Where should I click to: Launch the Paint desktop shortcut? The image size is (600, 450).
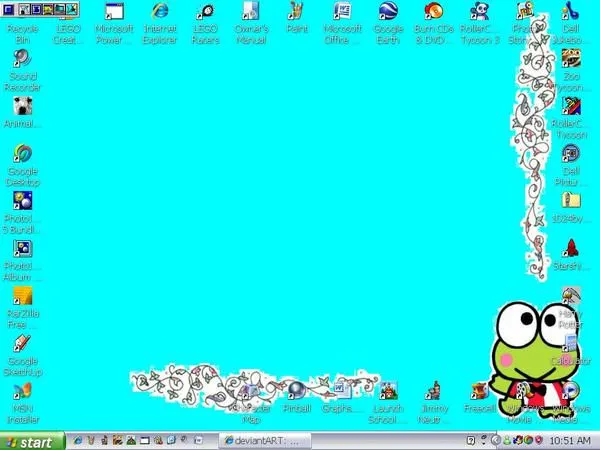click(297, 11)
